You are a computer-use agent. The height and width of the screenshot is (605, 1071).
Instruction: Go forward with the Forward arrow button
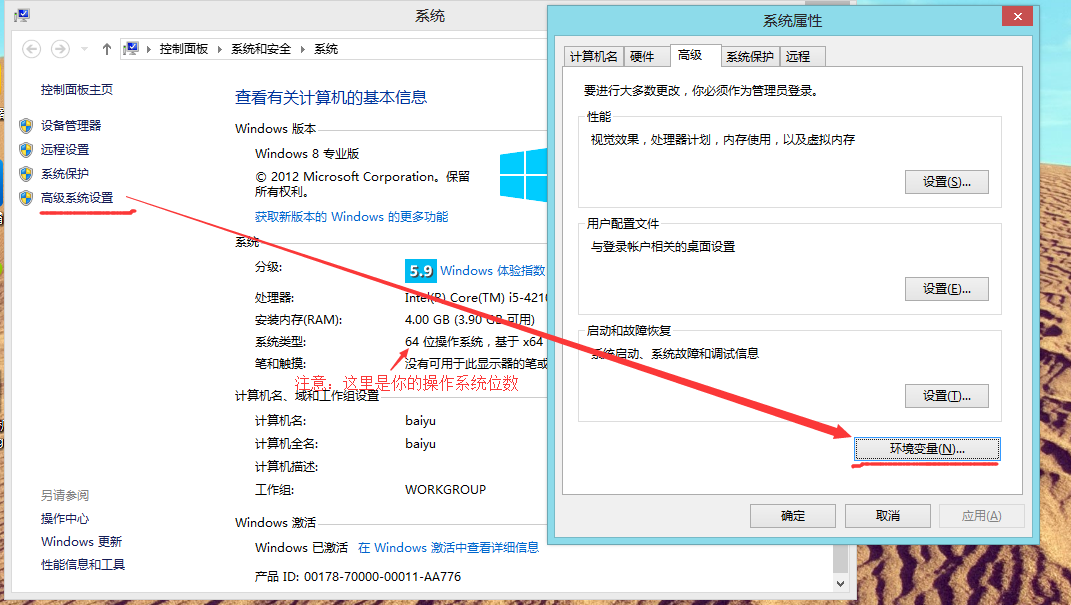(x=60, y=49)
